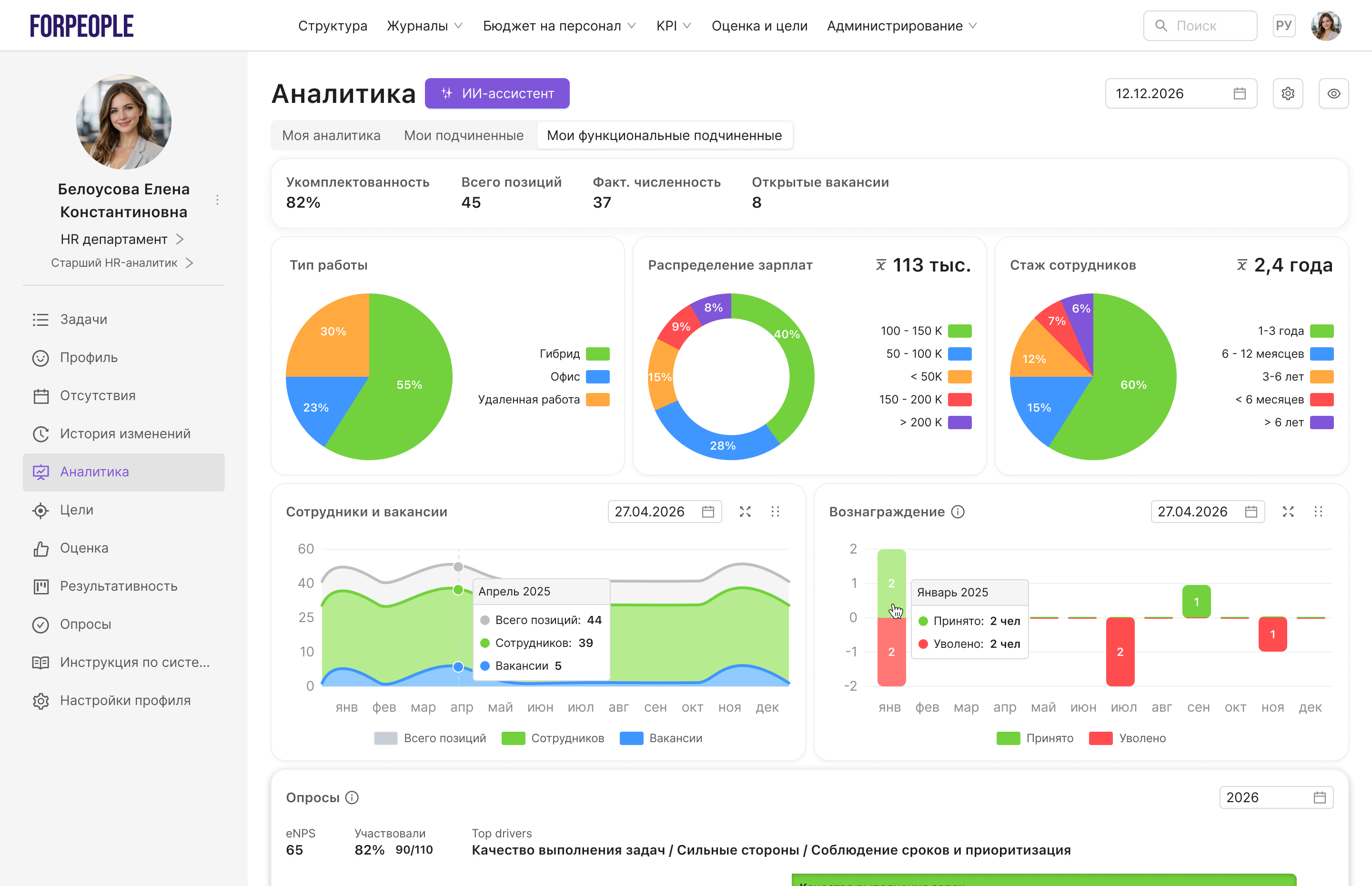Open the three-dot menu beside the user name

tap(217, 200)
